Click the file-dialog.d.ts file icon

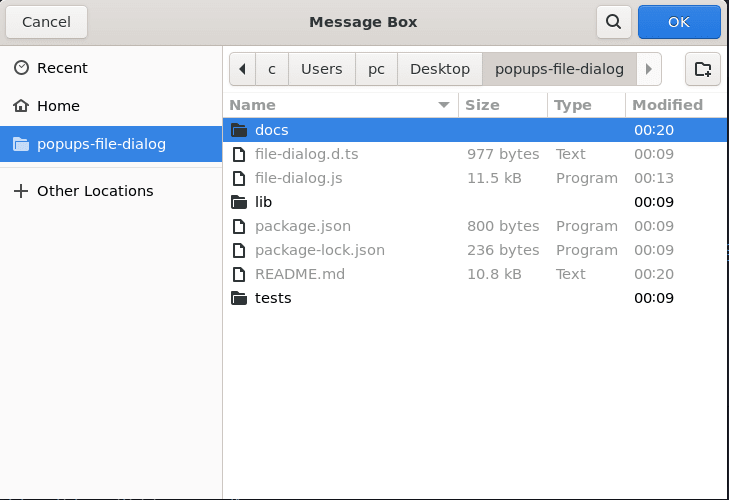(239, 154)
